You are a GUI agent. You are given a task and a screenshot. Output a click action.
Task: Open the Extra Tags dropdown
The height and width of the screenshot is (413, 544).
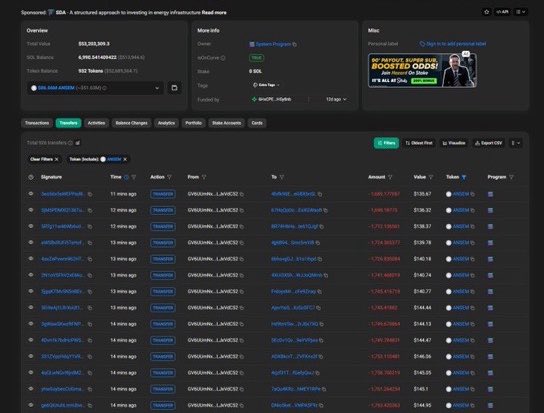pos(266,85)
